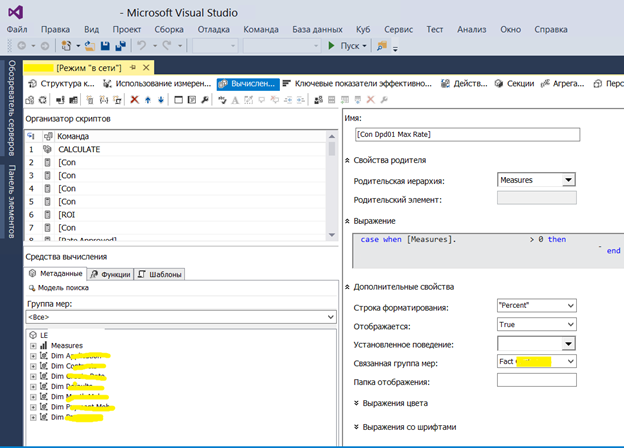Open the Пуск dropdown arrow
Viewport: 624px width, 448px height.
[x=364, y=46]
